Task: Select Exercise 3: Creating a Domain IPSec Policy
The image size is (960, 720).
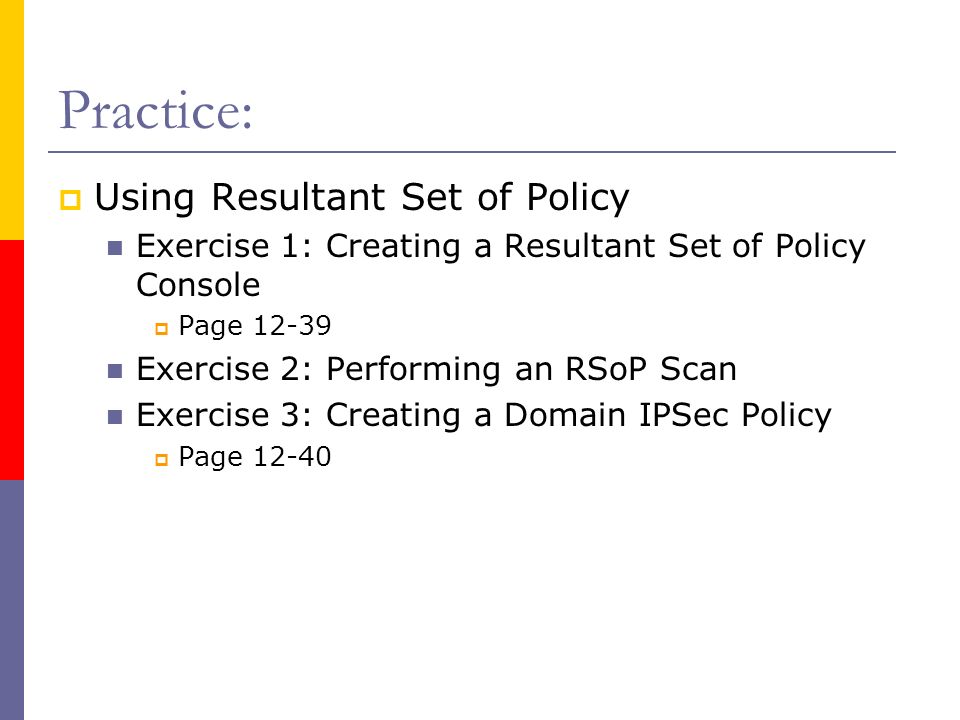Action: tap(484, 415)
